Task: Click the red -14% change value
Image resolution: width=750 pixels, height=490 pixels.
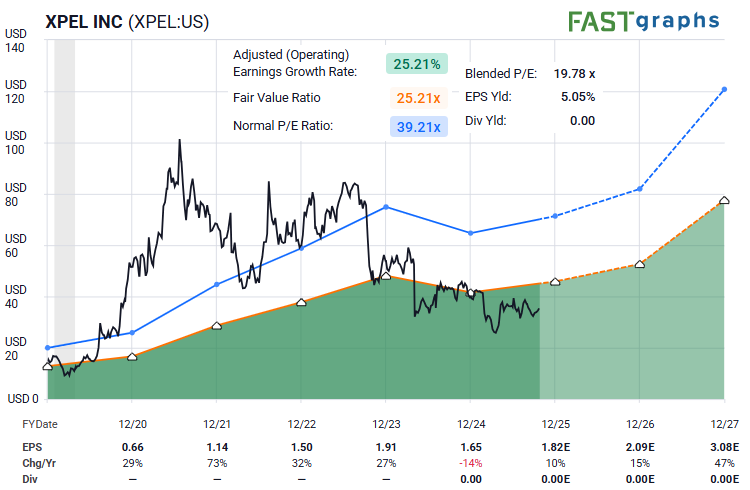Action: (x=471, y=462)
